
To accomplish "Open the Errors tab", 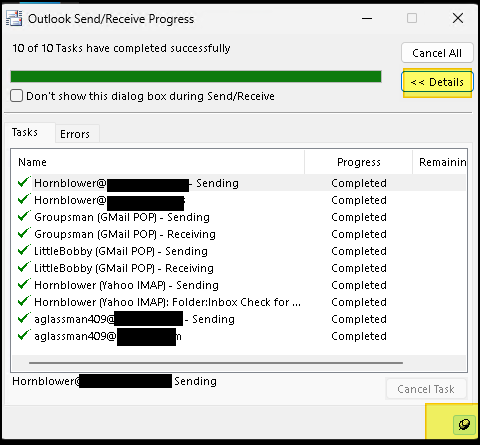I will [77, 134].
